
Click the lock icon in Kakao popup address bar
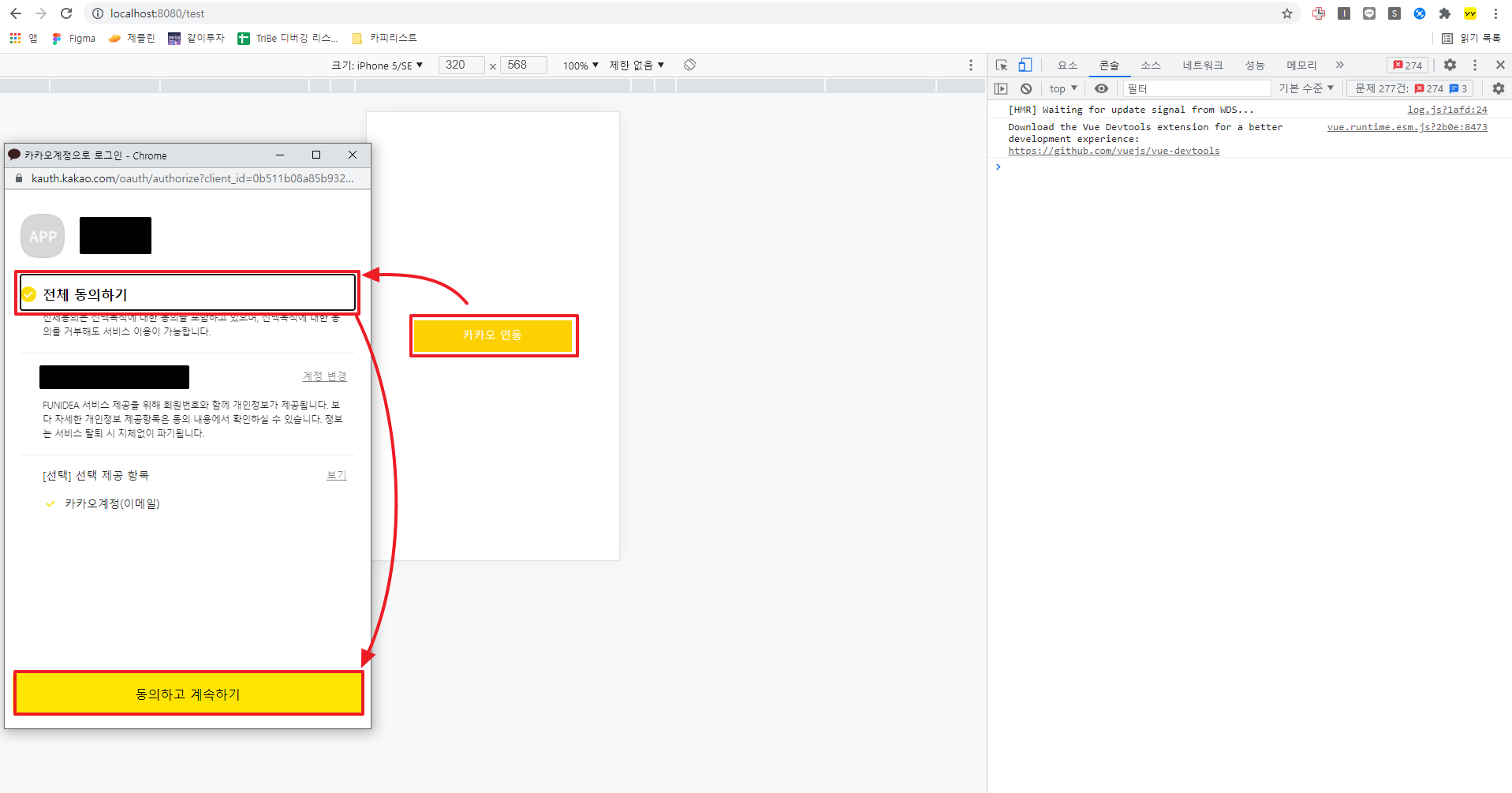coord(19,178)
